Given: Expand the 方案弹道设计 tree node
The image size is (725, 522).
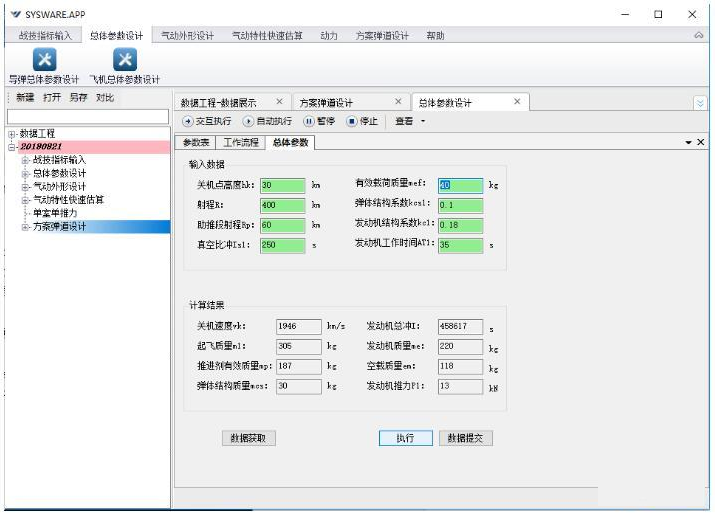Looking at the screenshot, I should click(x=25, y=227).
